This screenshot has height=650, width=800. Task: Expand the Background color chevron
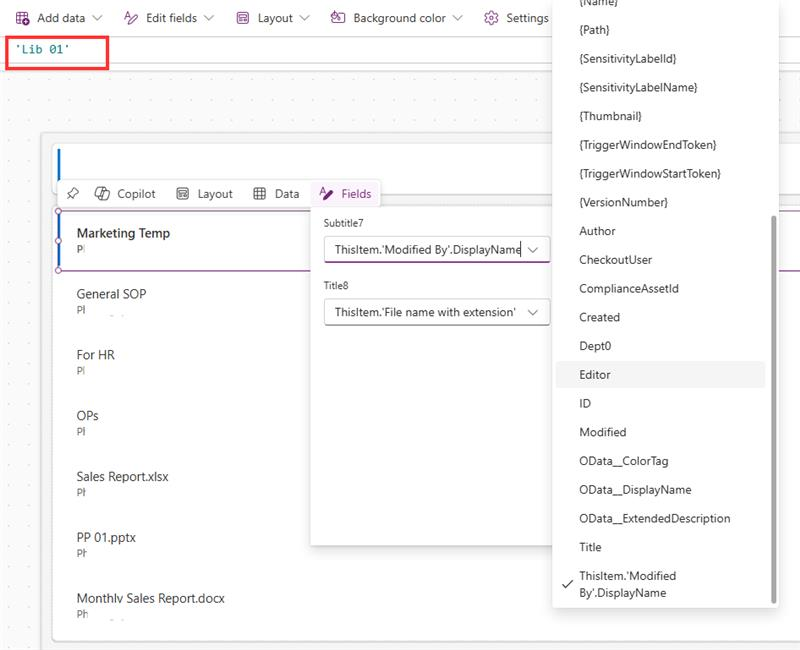tap(458, 18)
